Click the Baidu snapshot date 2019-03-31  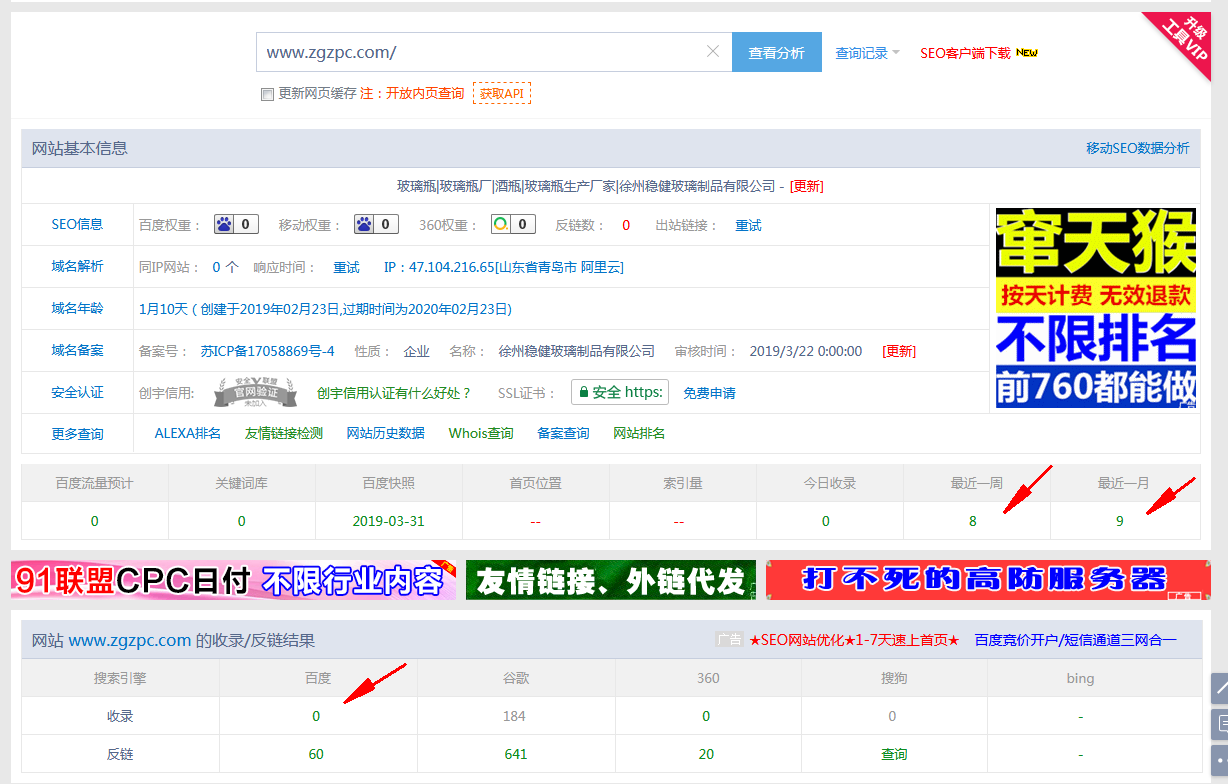click(388, 521)
